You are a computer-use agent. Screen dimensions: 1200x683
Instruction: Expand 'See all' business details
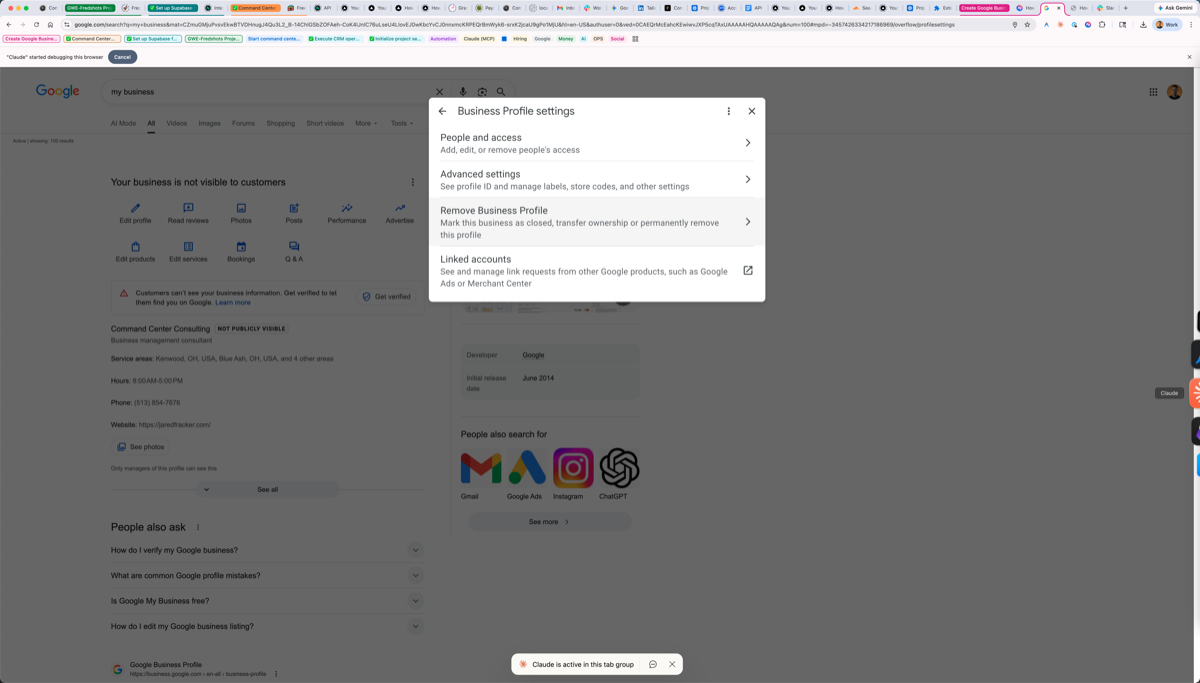click(266, 488)
